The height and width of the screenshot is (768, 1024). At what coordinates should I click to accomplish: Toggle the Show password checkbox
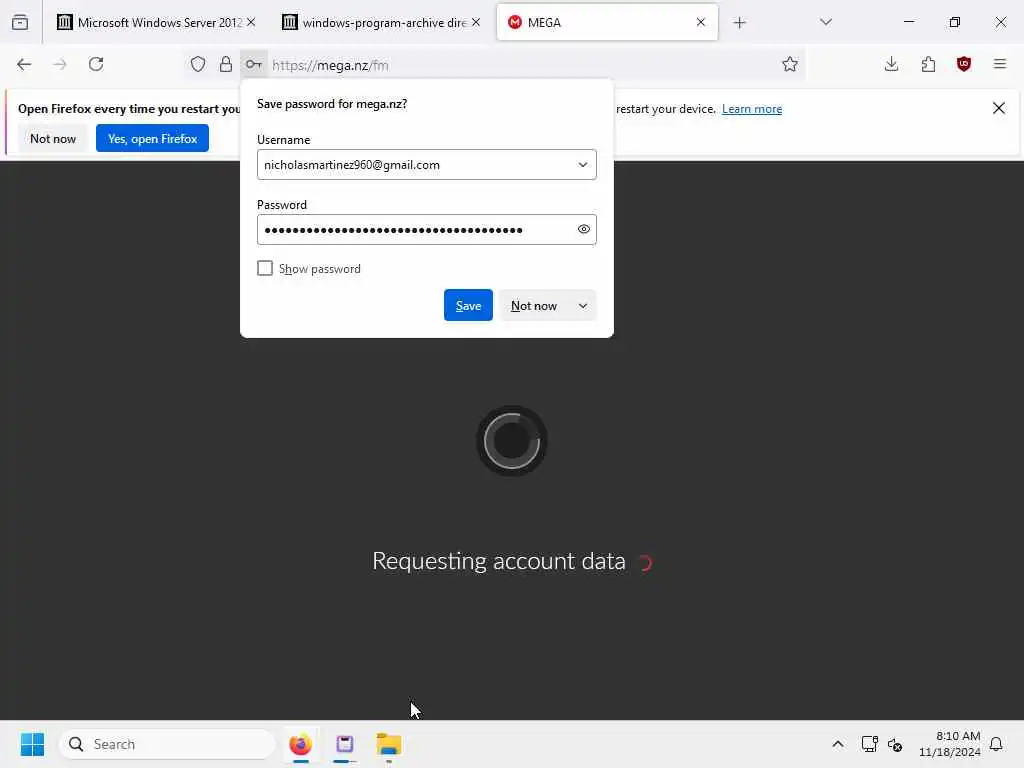(x=264, y=268)
